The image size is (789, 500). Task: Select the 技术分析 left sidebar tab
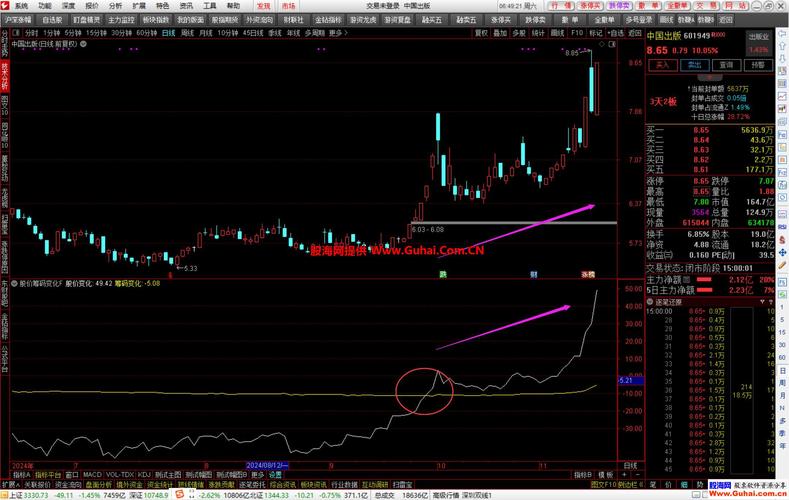click(x=5, y=76)
